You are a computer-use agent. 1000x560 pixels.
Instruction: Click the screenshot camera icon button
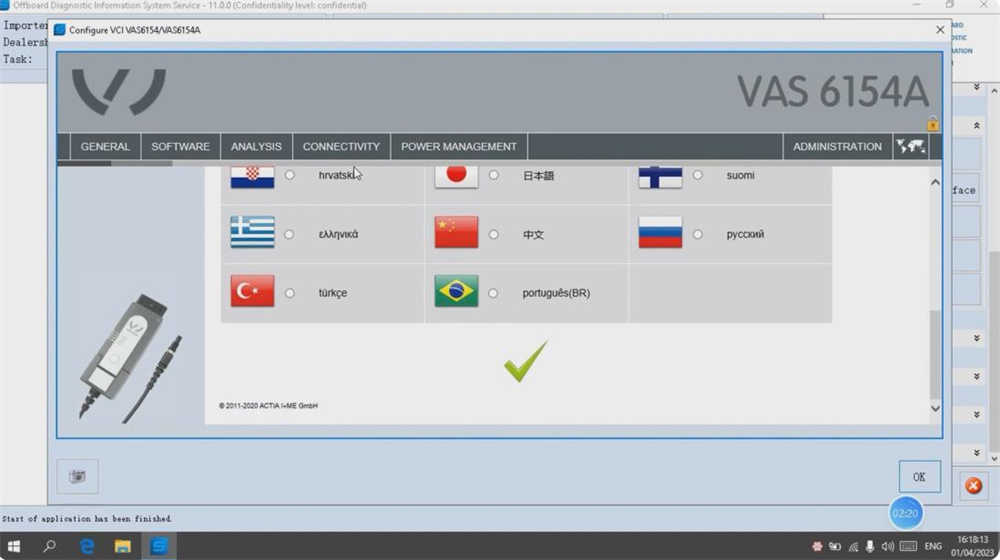tap(77, 476)
